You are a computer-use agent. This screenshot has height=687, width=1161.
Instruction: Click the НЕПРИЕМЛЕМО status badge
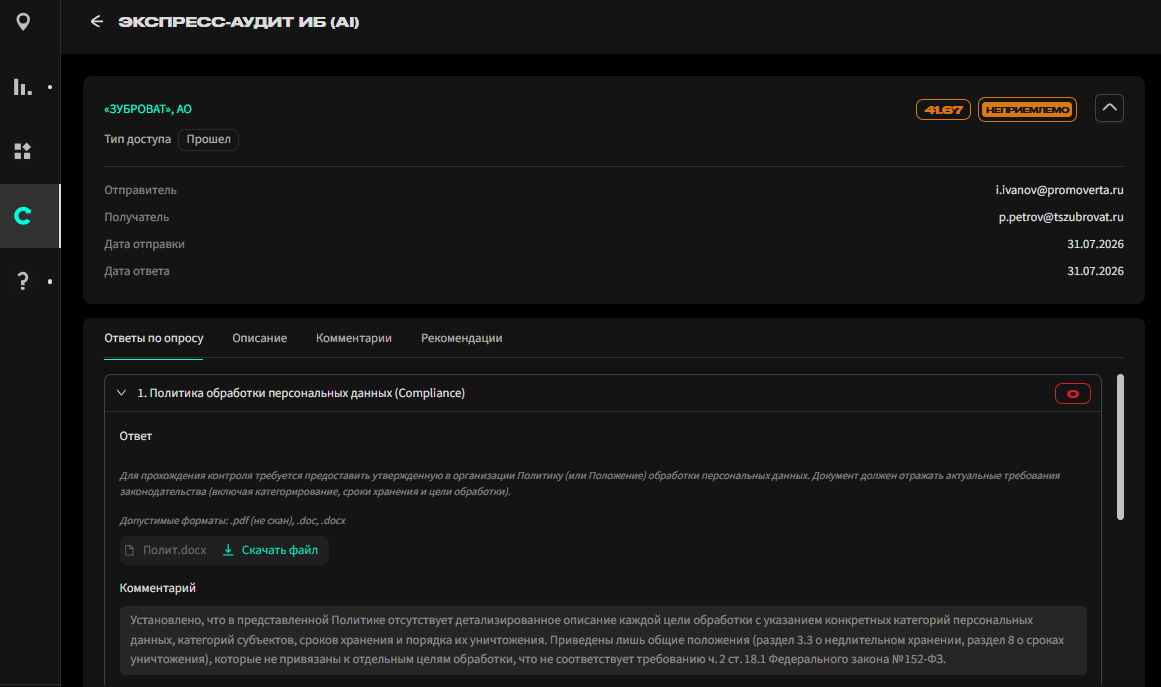point(1026,110)
